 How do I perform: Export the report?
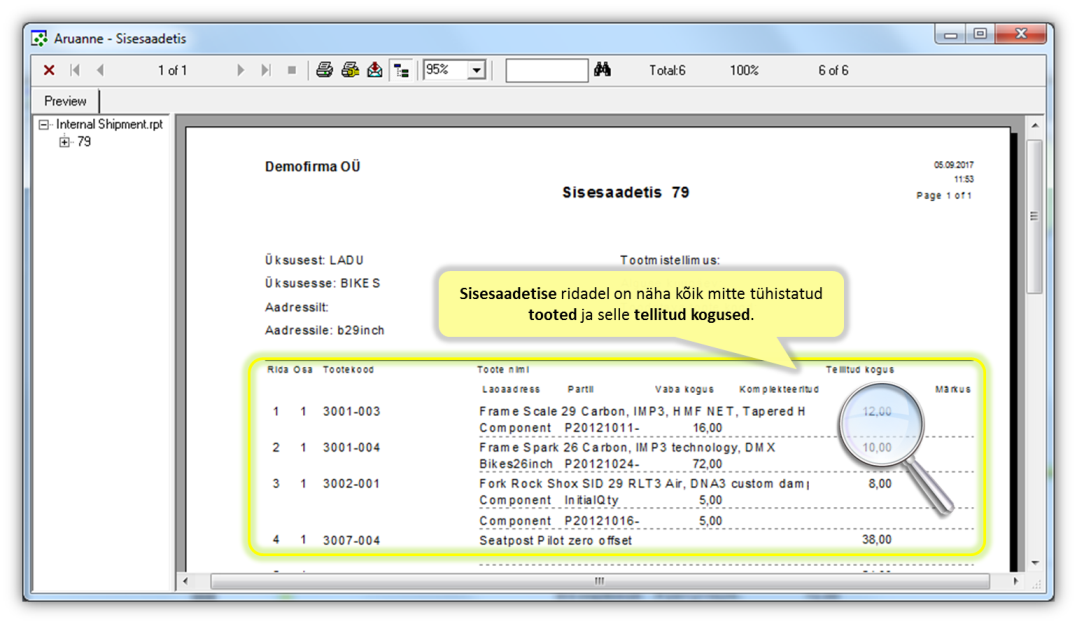tap(374, 69)
